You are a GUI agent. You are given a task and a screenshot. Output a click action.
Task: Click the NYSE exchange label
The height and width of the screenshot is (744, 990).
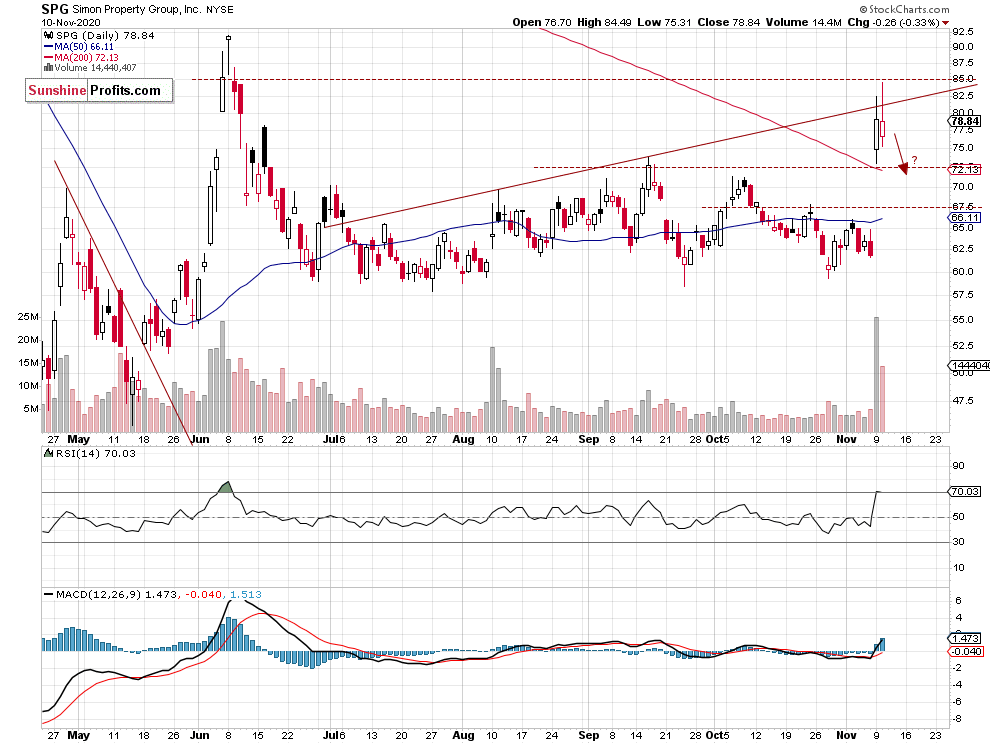pyautogui.click(x=220, y=9)
